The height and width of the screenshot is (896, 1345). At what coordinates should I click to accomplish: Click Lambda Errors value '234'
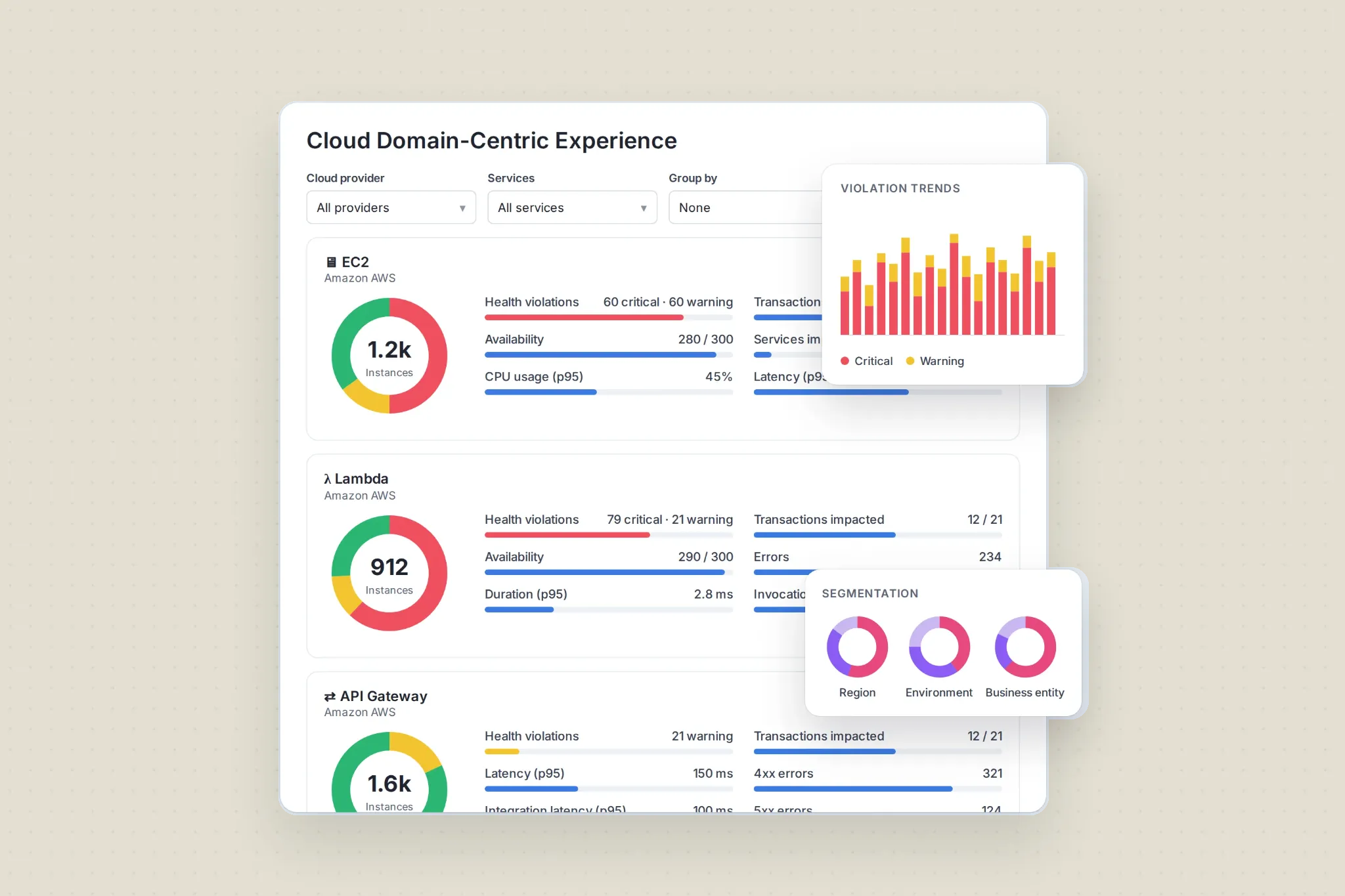(x=990, y=557)
